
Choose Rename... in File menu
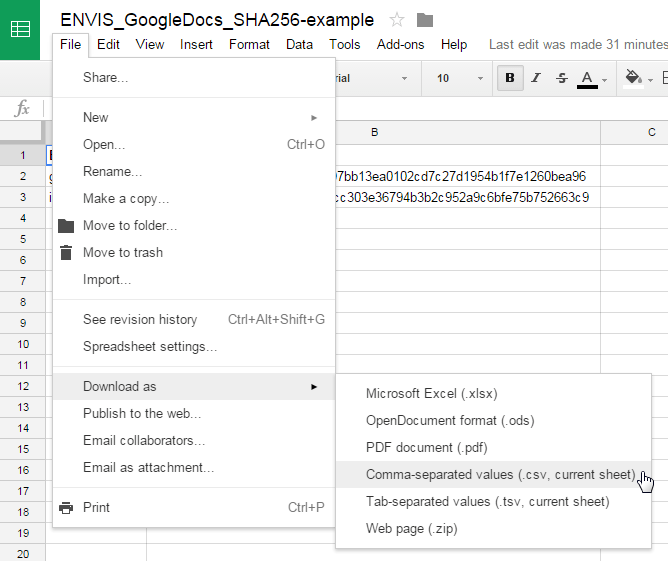click(x=194, y=171)
